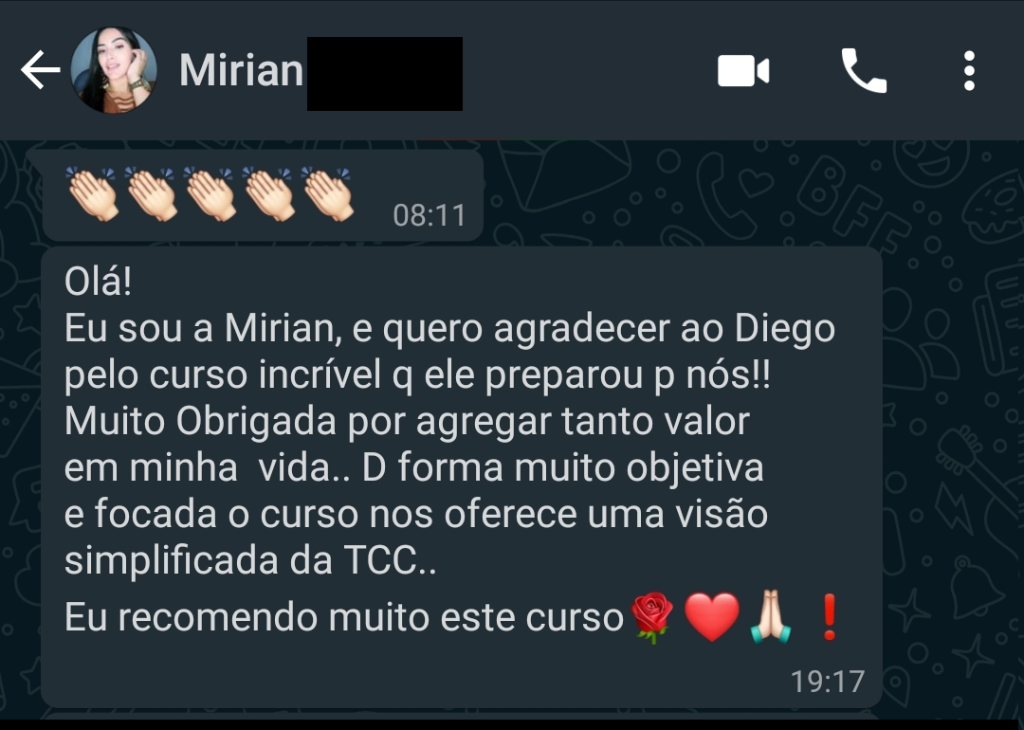Tap the 19:17 message timestamp
The width and height of the screenshot is (1024, 730).
[x=827, y=681]
